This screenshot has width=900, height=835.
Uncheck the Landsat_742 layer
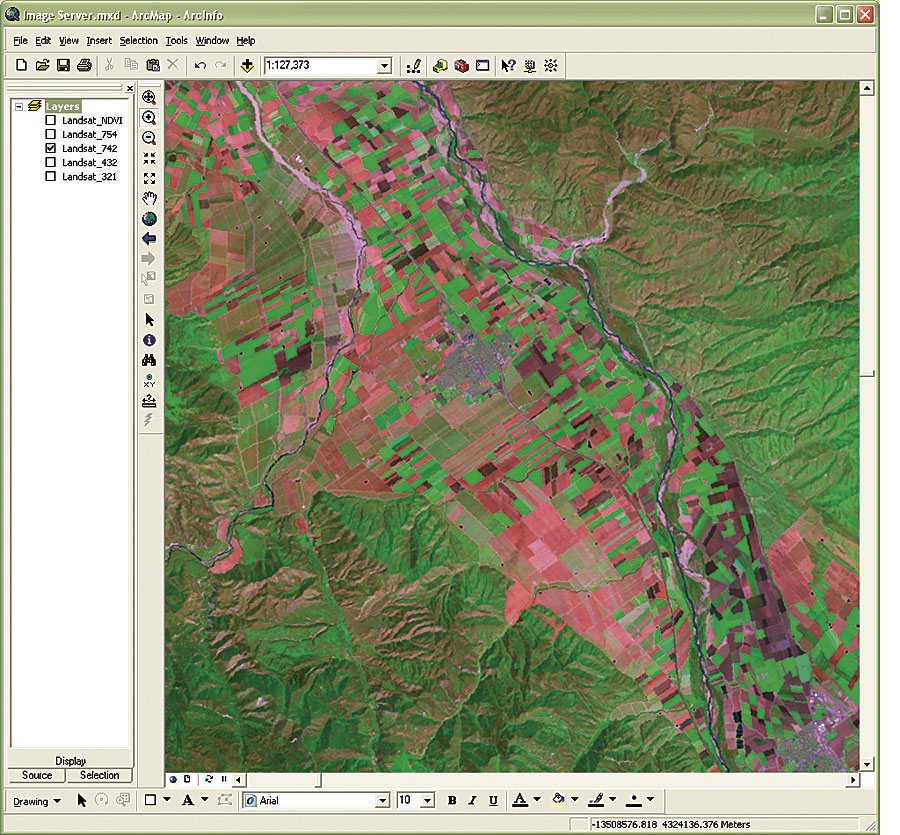[x=51, y=148]
